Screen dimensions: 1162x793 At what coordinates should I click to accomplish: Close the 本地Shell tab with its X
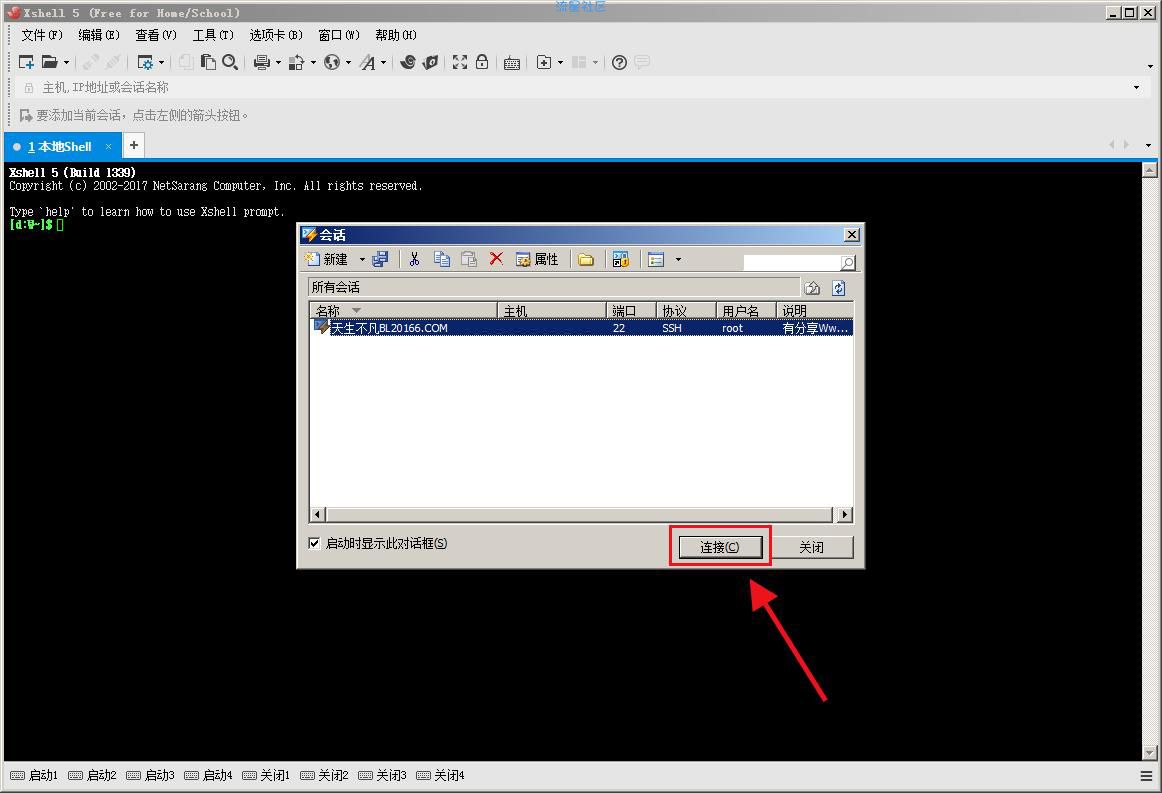tap(108, 147)
